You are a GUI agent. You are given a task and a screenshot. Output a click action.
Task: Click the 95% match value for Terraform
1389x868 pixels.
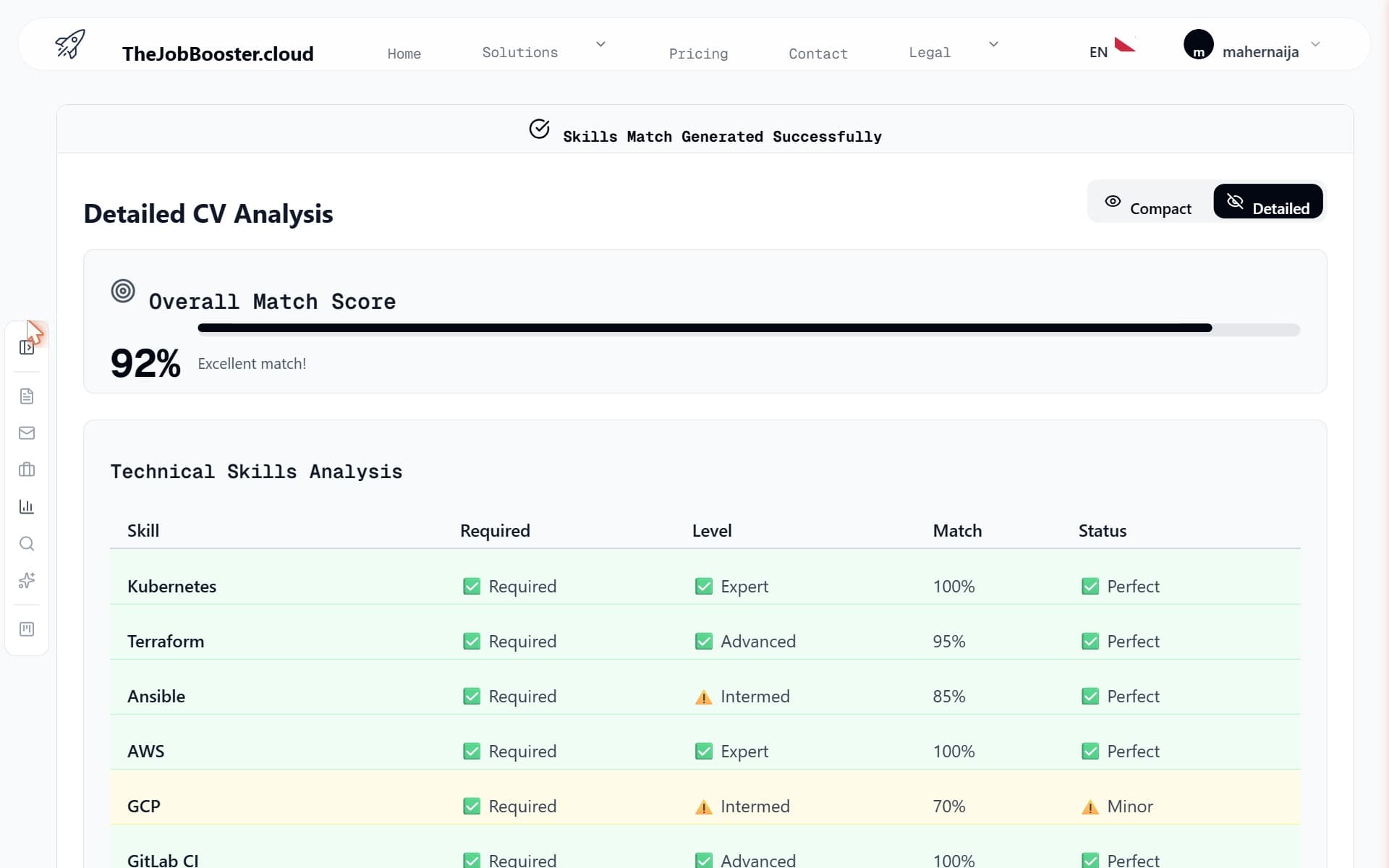pyautogui.click(x=949, y=641)
